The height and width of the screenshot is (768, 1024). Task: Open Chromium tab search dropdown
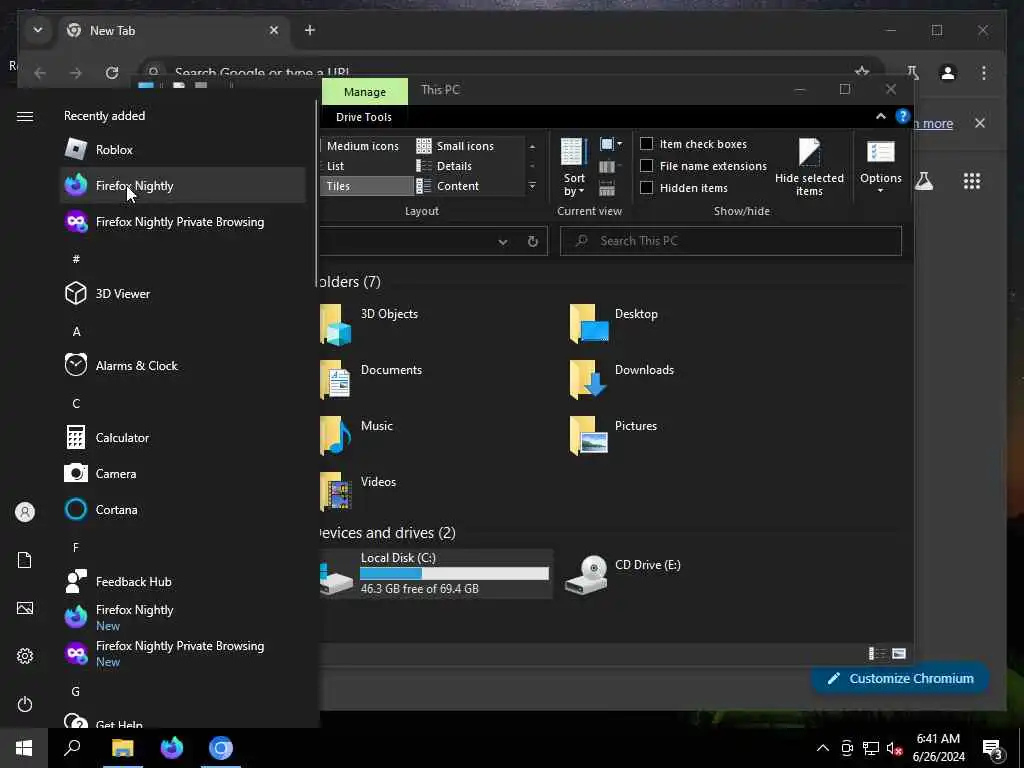38,30
